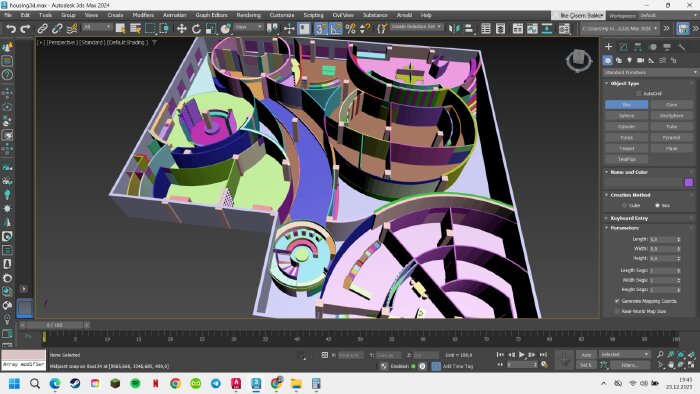This screenshot has height=394, width=700.
Task: Click the Play Animation button
Action: tap(521, 355)
